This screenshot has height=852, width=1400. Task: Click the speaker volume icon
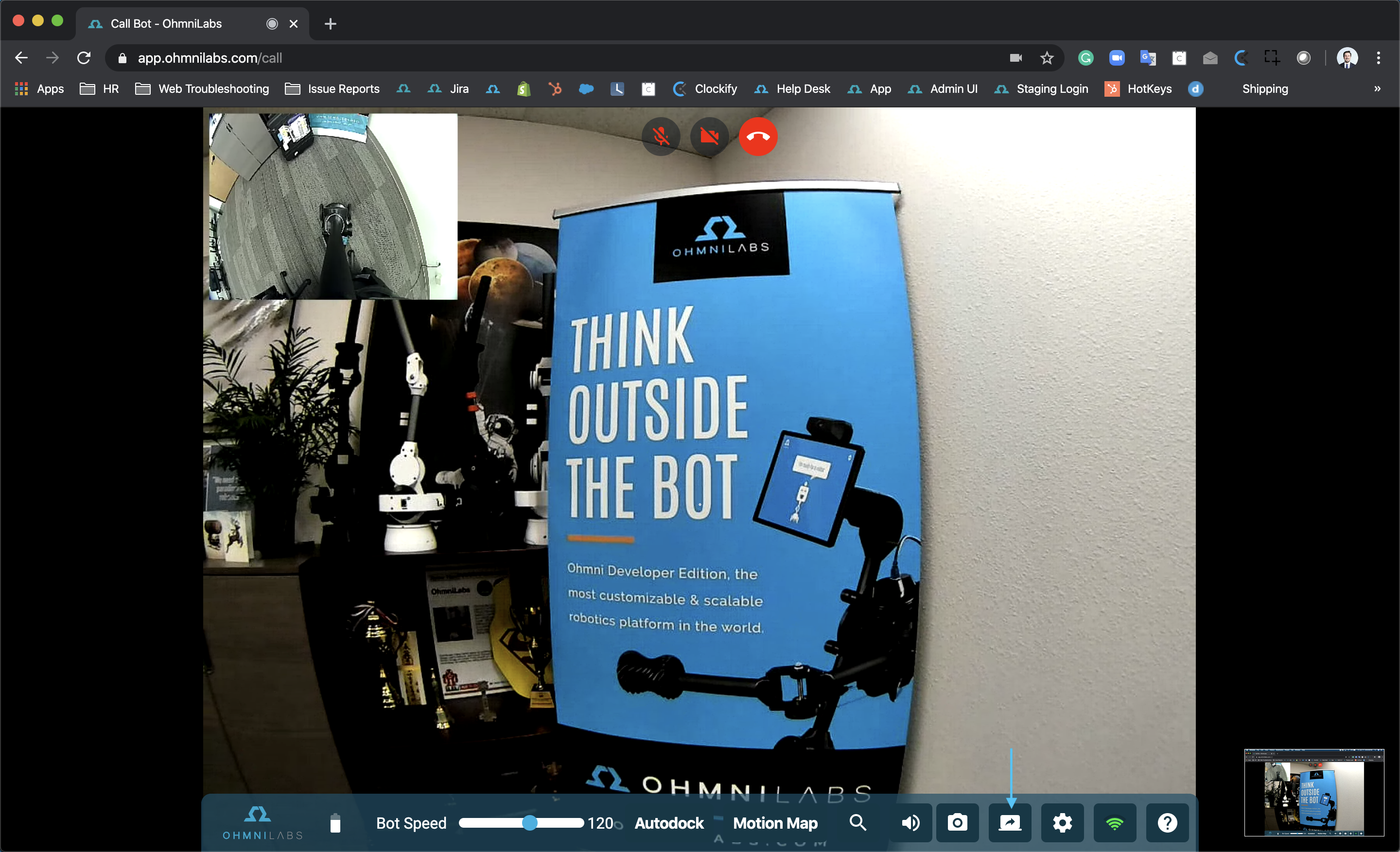911,822
